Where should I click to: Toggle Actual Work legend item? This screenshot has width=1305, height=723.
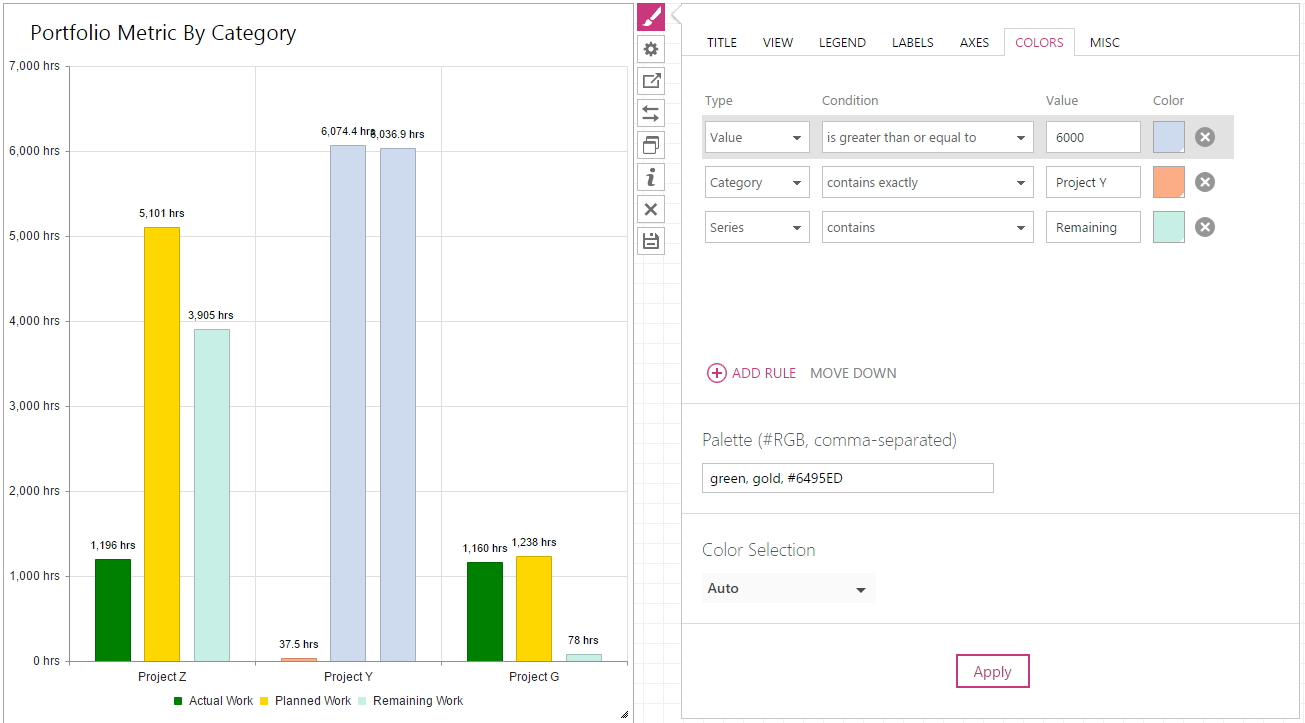[213, 701]
